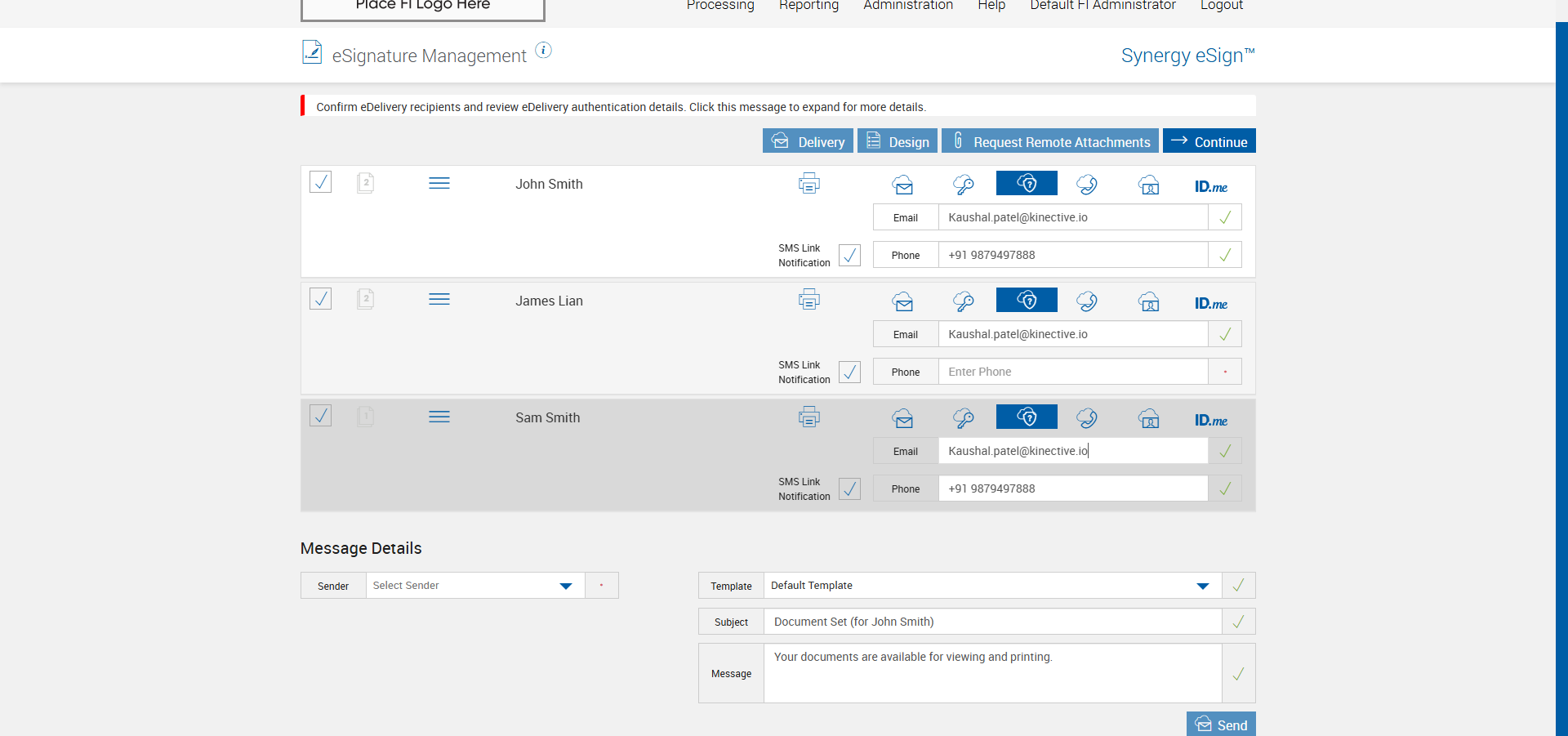Click the recipient name John Smith
The height and width of the screenshot is (736, 1568).
tap(549, 184)
